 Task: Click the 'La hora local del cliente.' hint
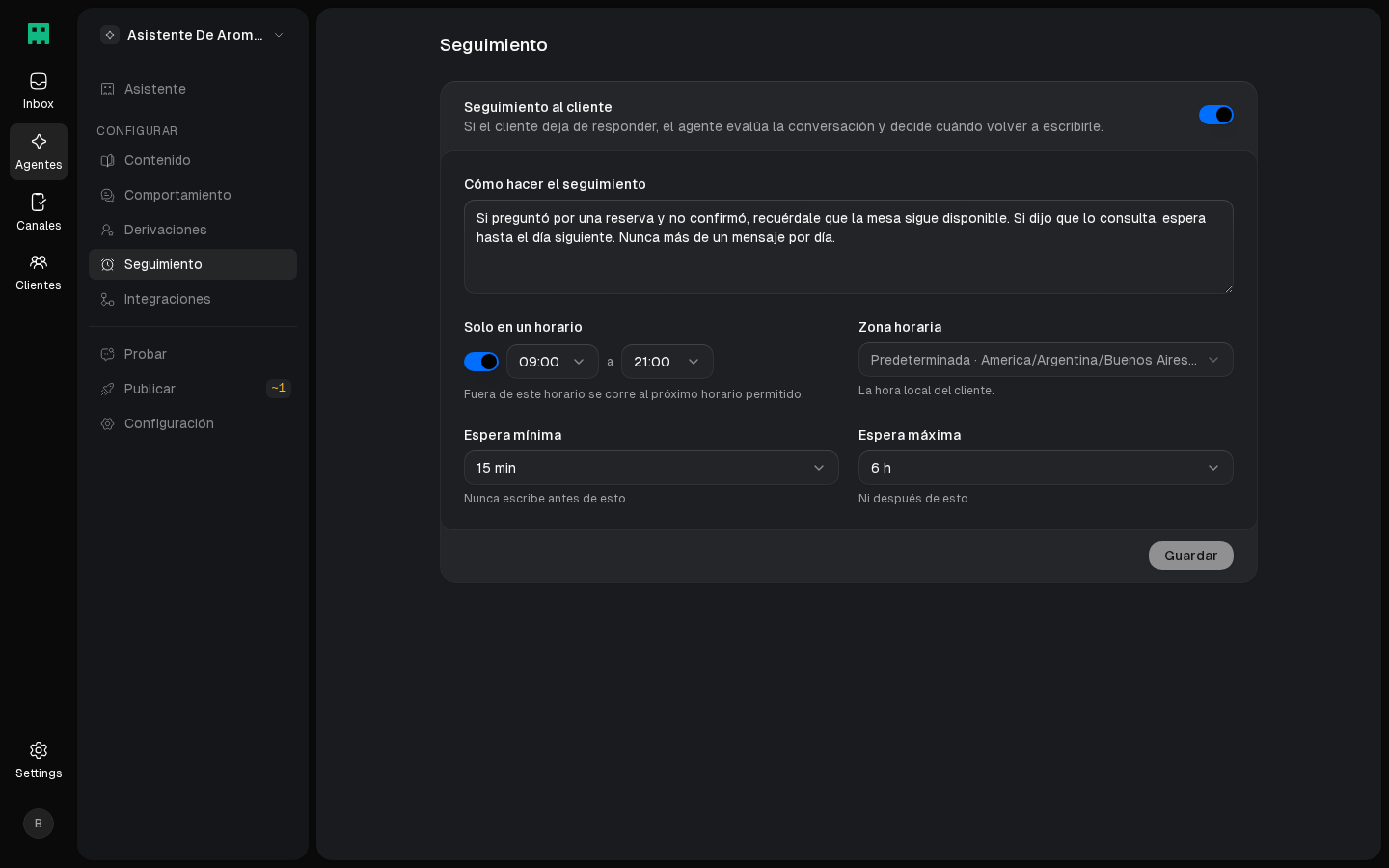[x=926, y=391]
